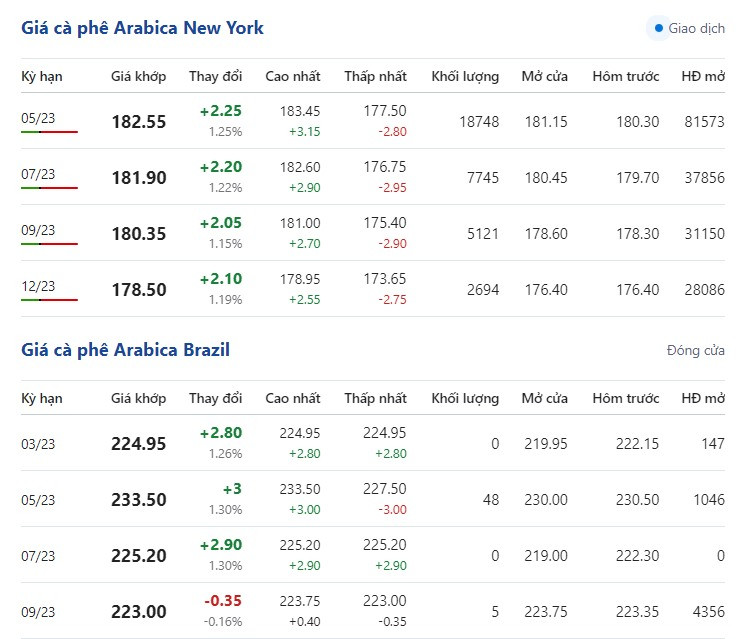
Task: Click the 233.50 matched price in Brazil table
Action: [139, 500]
